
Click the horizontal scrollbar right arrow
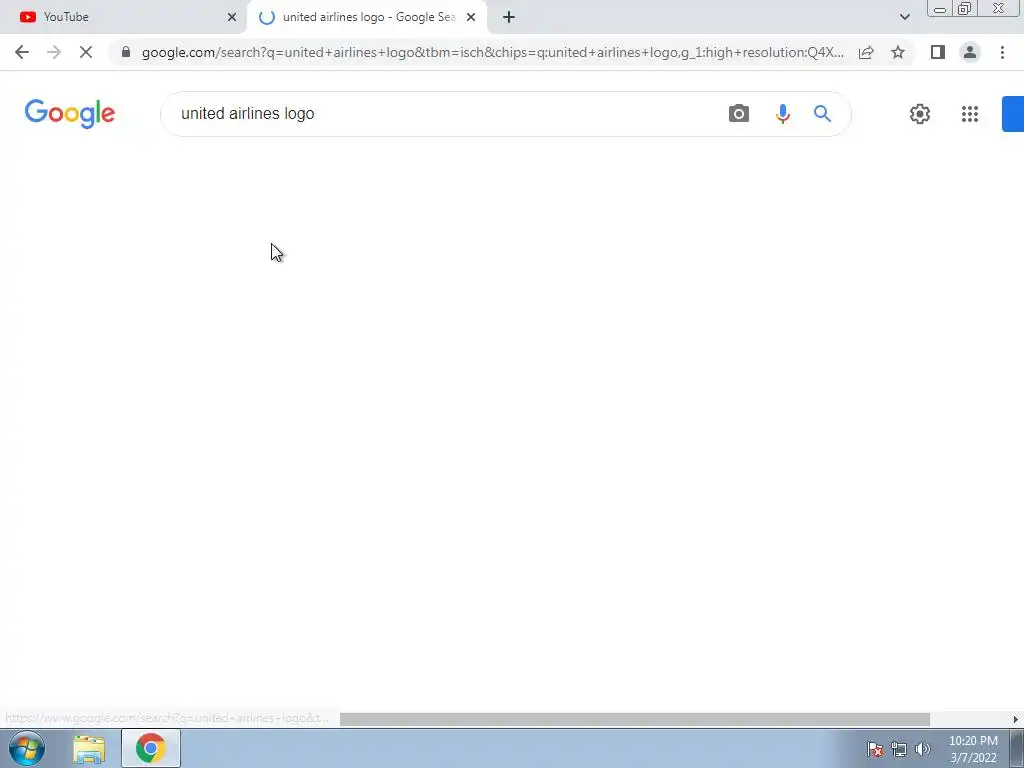tap(1016, 719)
